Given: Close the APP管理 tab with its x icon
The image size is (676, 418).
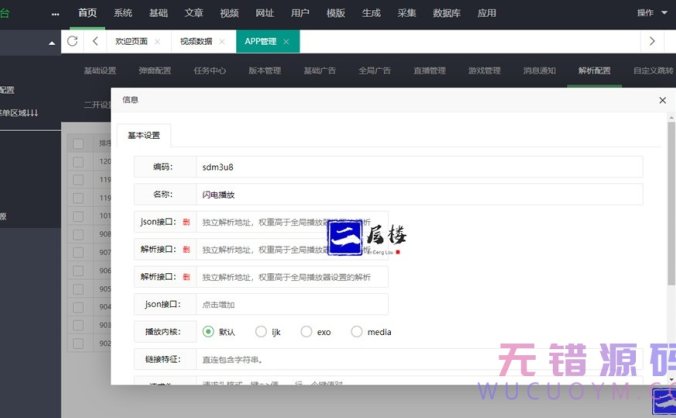Looking at the screenshot, I should [x=286, y=41].
